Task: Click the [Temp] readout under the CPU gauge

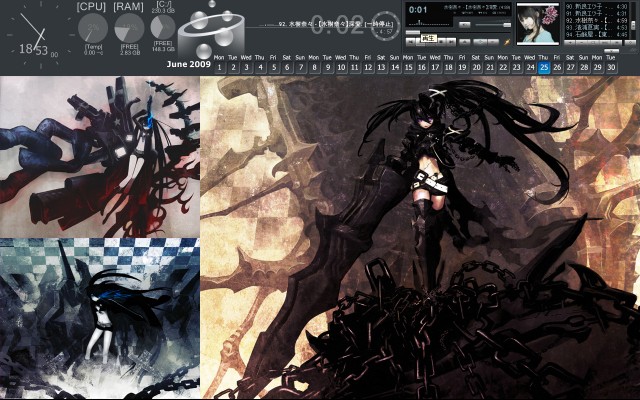Action: (x=93, y=50)
